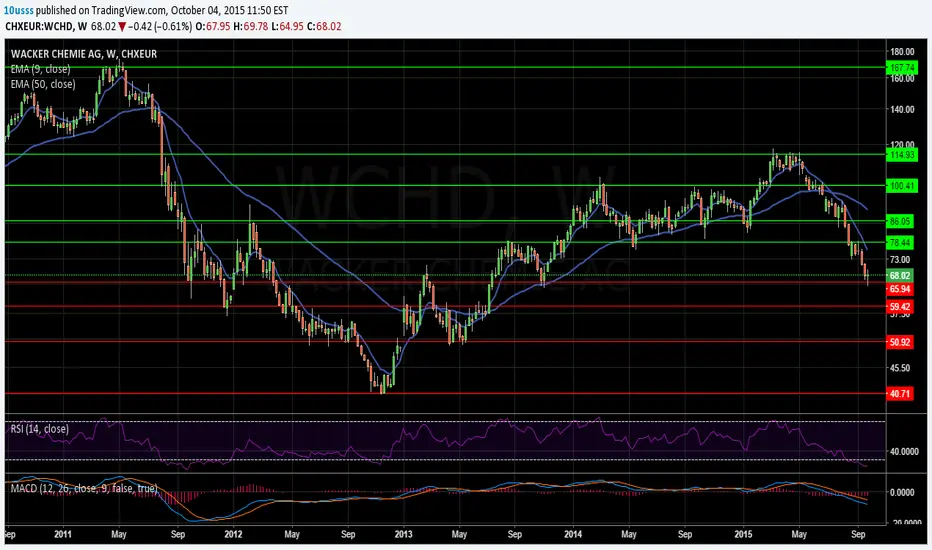Click the 2015 label on time axis
932x550 pixels.
[744, 534]
